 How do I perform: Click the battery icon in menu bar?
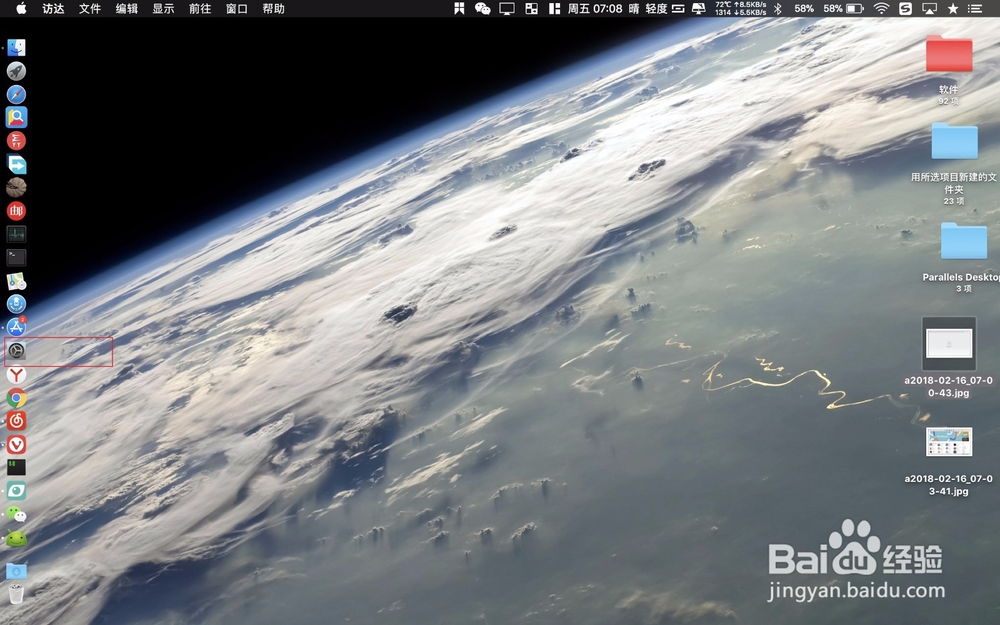click(855, 8)
